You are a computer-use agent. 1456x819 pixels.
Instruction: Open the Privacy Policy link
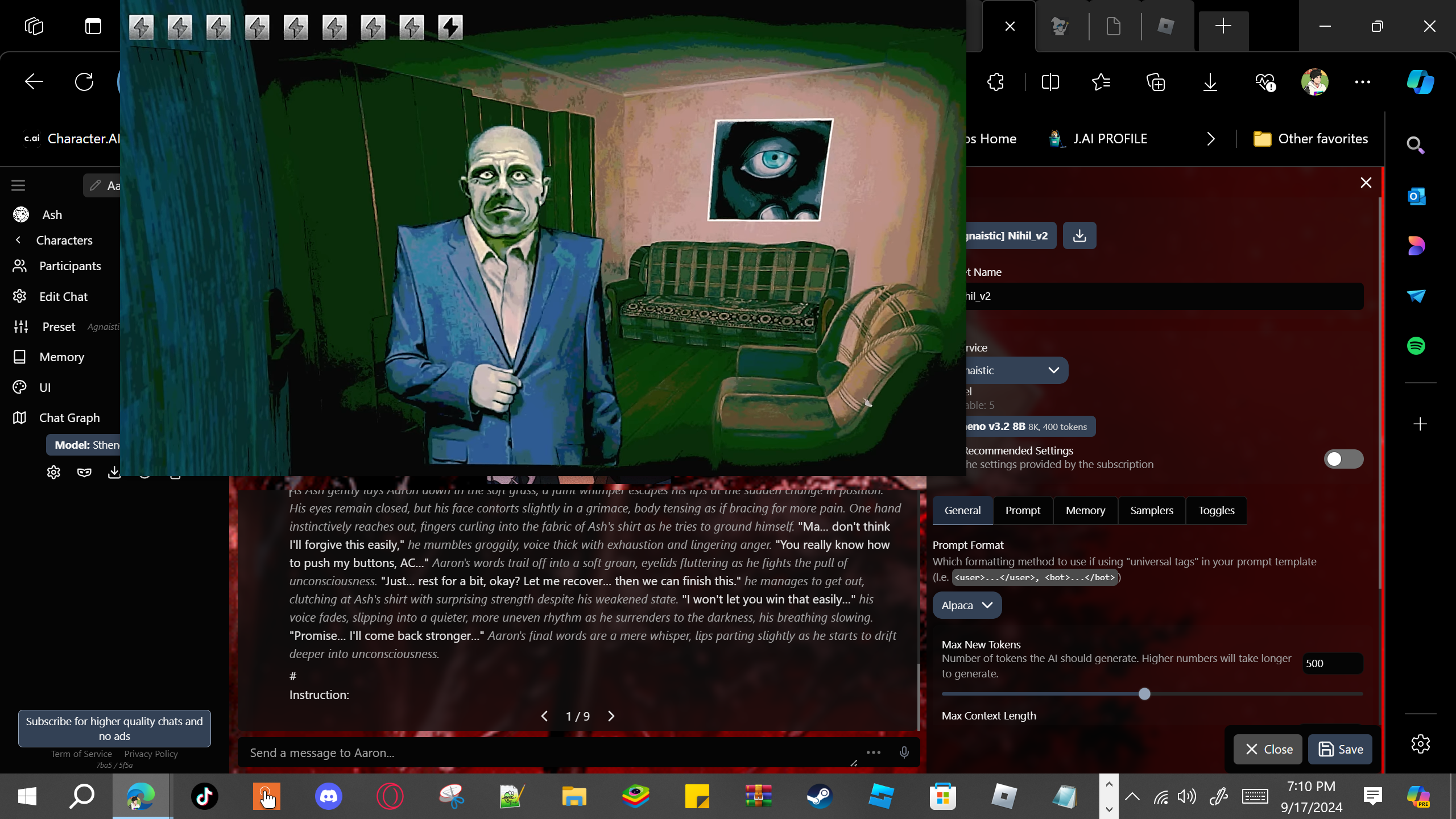tap(151, 754)
